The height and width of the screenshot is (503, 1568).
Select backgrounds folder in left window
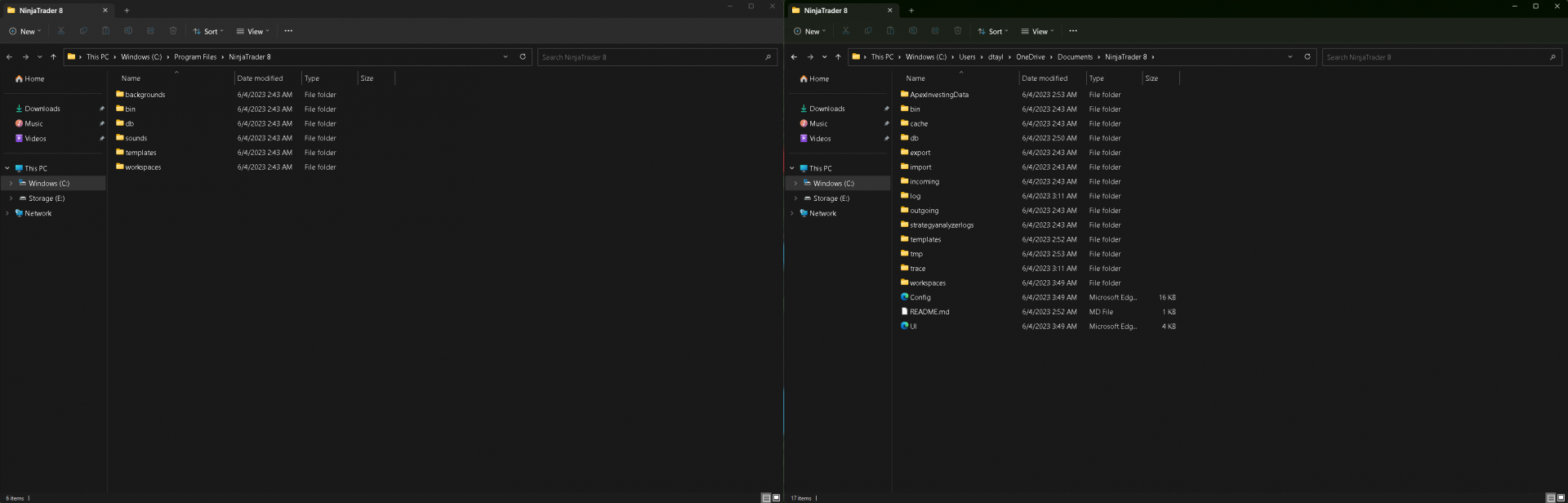[145, 95]
